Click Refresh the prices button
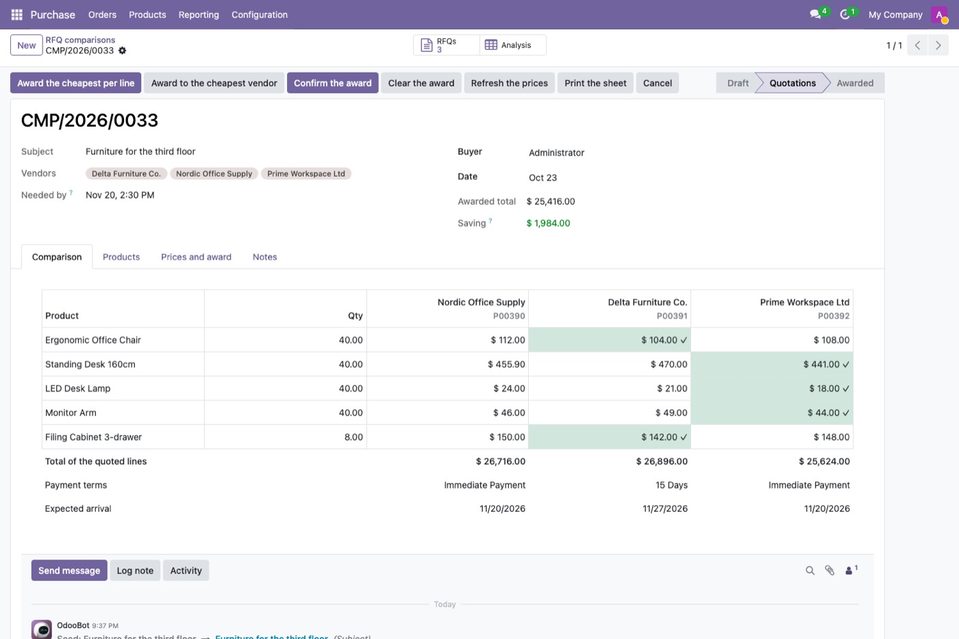This screenshot has width=959, height=639. tap(509, 83)
